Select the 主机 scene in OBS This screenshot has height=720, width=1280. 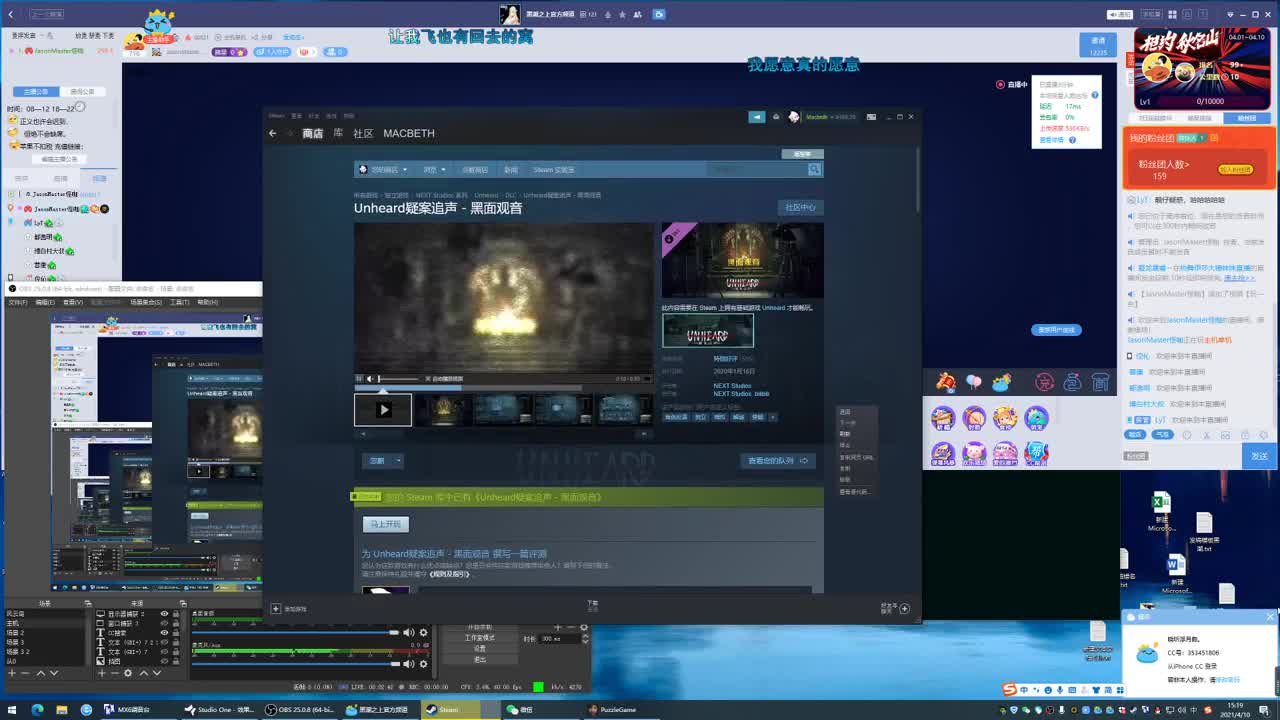point(45,623)
